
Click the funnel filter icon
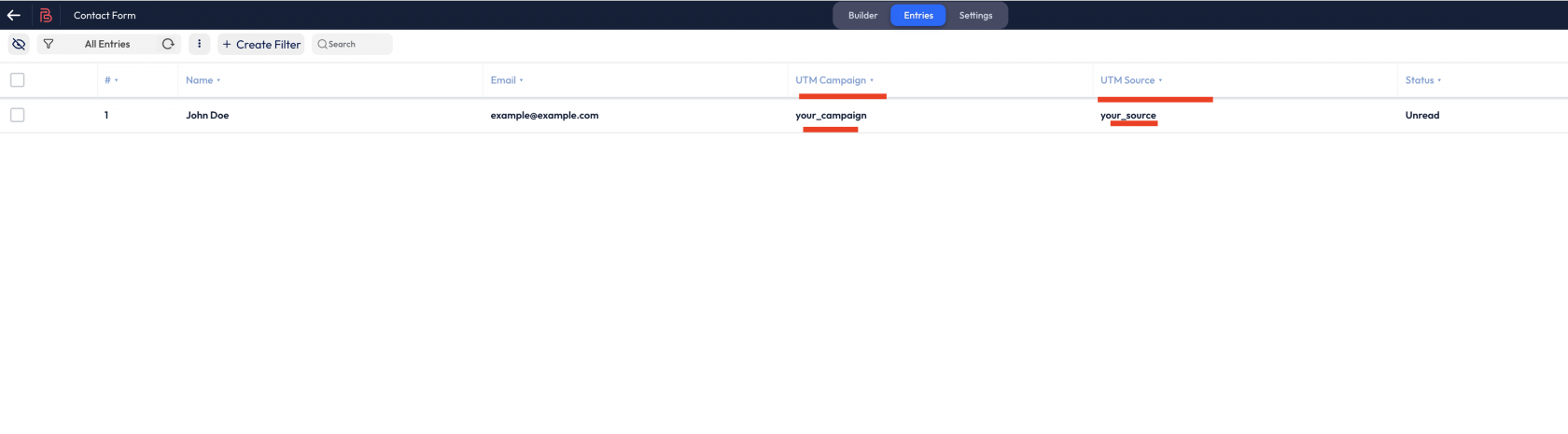click(49, 44)
